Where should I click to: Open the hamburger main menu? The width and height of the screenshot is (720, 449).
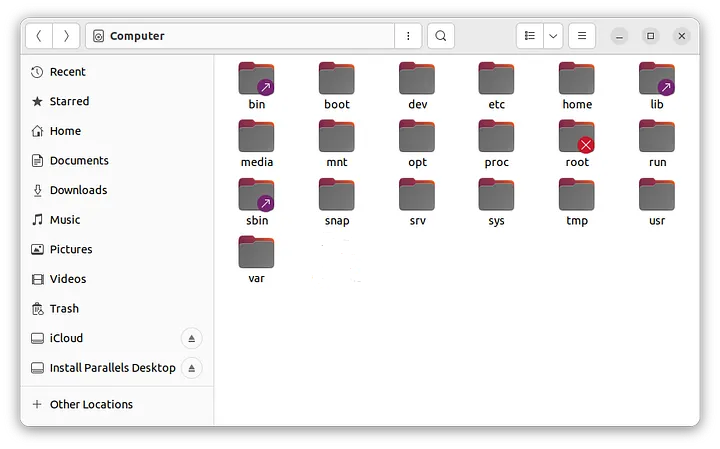tap(582, 36)
